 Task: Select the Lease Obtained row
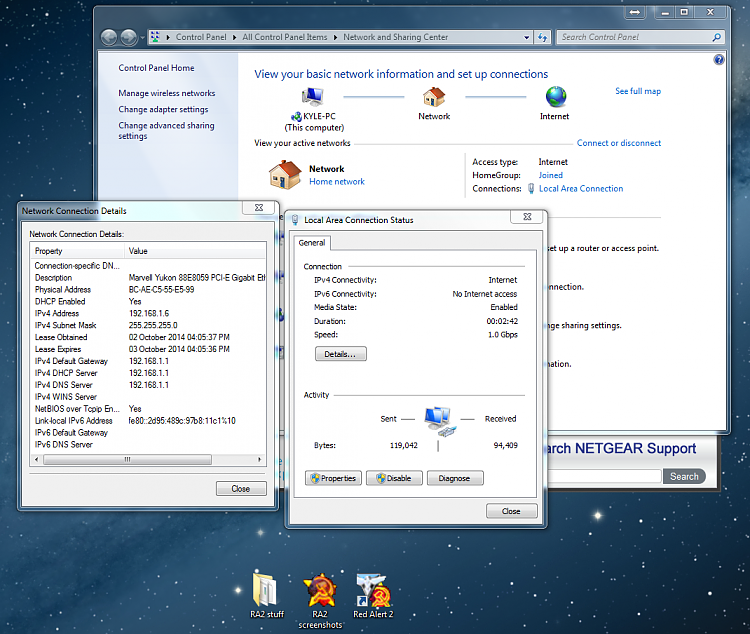click(x=148, y=337)
